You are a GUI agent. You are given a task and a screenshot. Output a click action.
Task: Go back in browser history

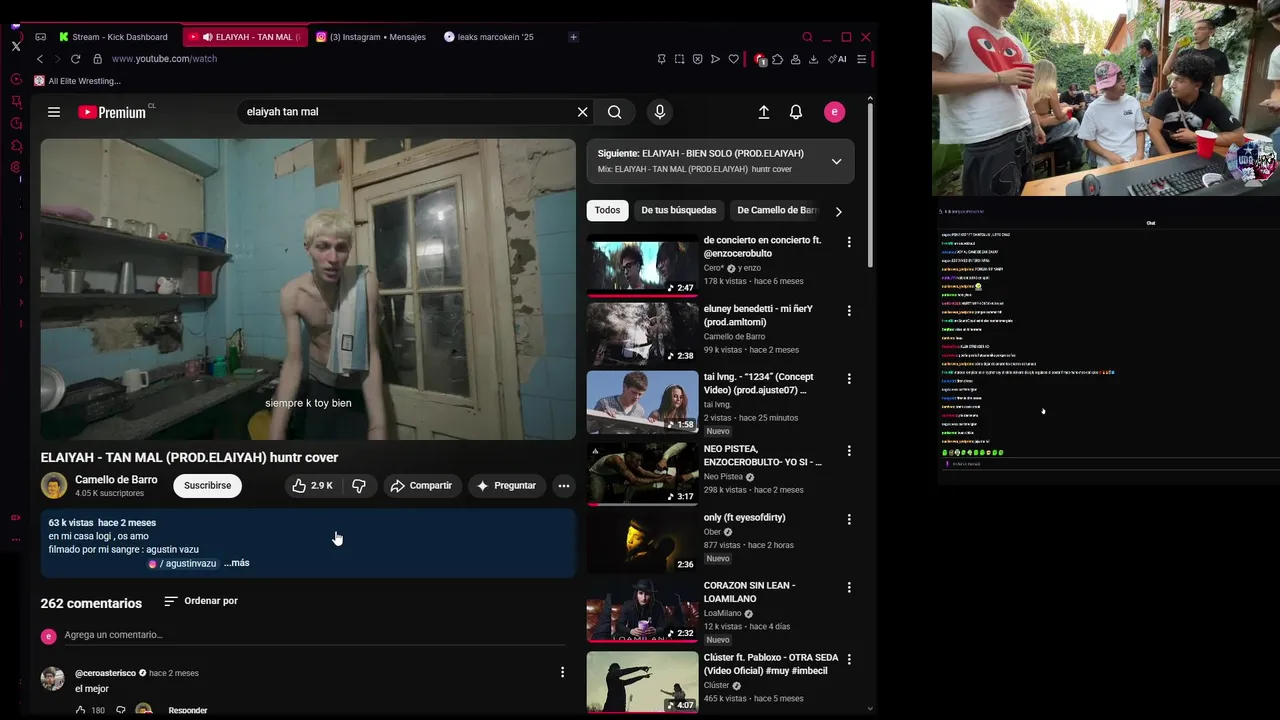[40, 59]
